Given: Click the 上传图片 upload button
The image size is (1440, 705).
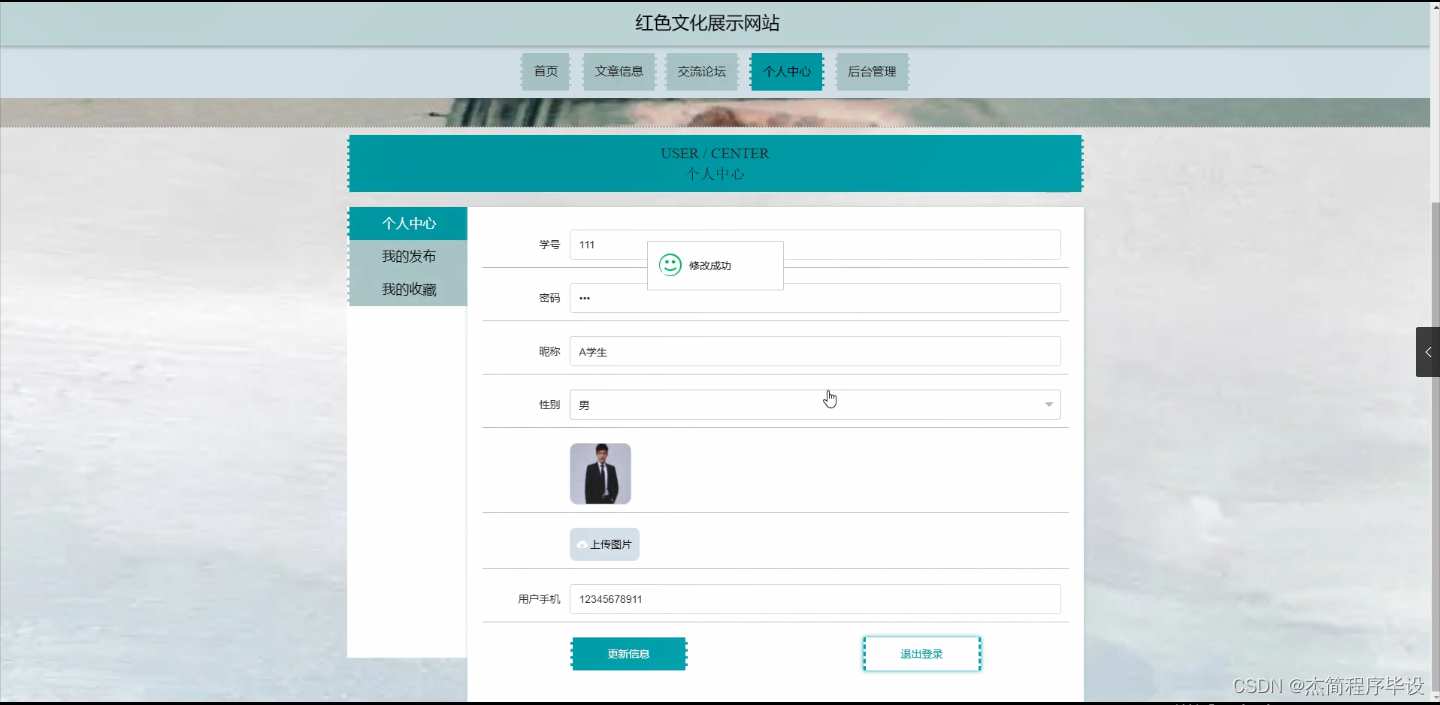Looking at the screenshot, I should (x=604, y=544).
